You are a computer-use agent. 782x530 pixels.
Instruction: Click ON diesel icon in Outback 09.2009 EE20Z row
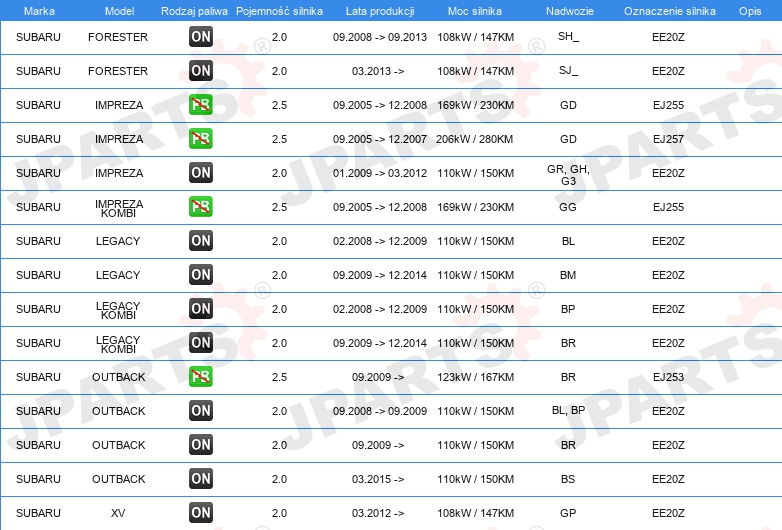point(200,444)
